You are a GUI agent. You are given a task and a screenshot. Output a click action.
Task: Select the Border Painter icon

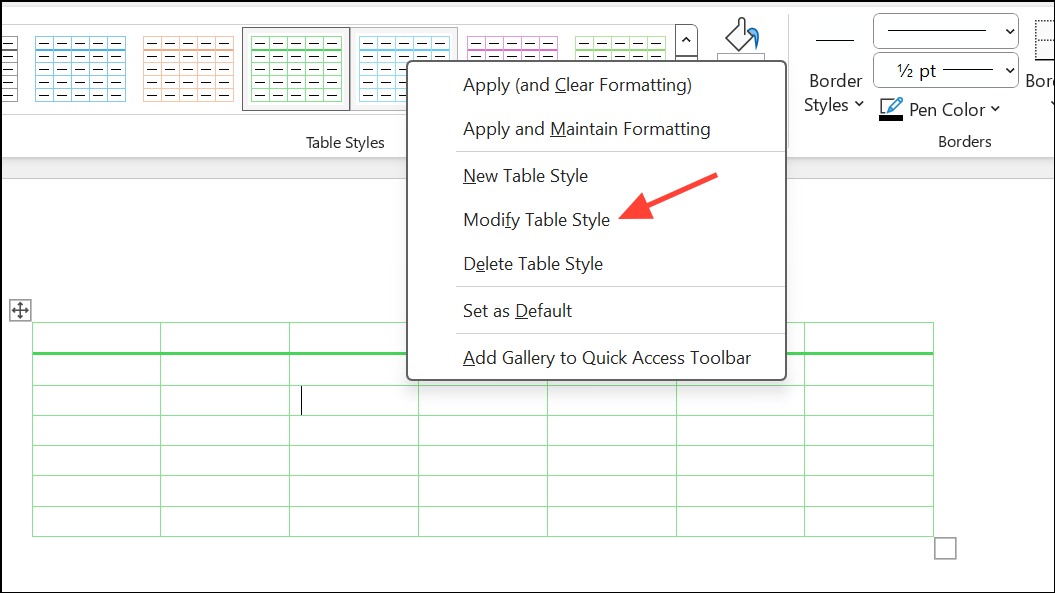(x=740, y=37)
